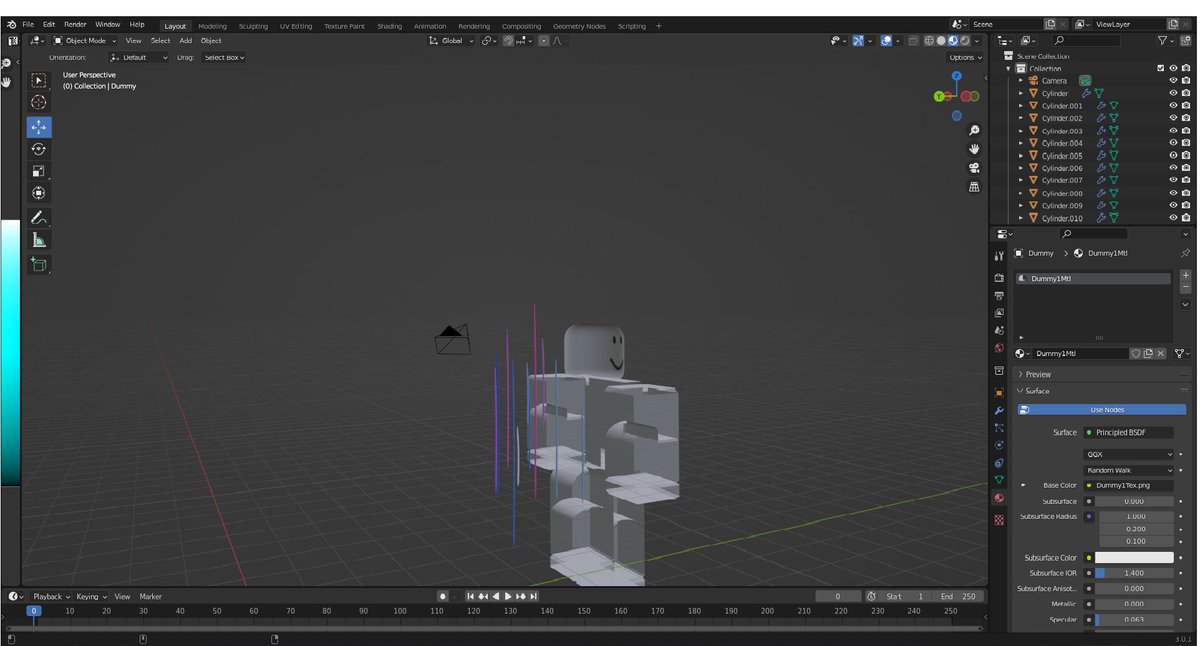The height and width of the screenshot is (646, 1200).
Task: Switch to the Shading workspace tab
Action: pyautogui.click(x=389, y=26)
